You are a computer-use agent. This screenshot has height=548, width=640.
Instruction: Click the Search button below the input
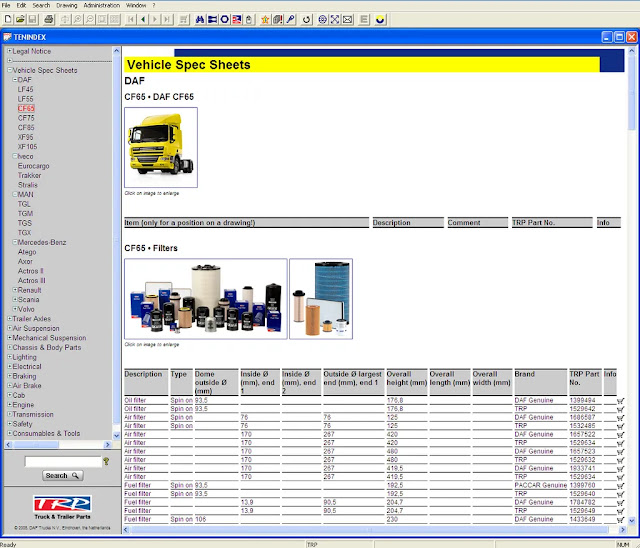[62, 475]
